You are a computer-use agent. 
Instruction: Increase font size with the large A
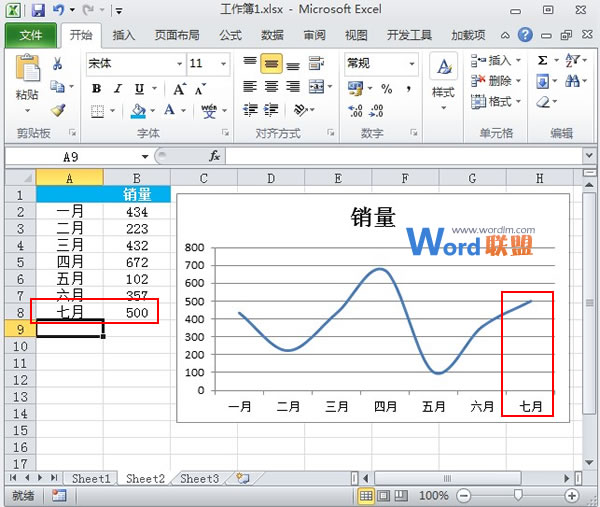(179, 89)
